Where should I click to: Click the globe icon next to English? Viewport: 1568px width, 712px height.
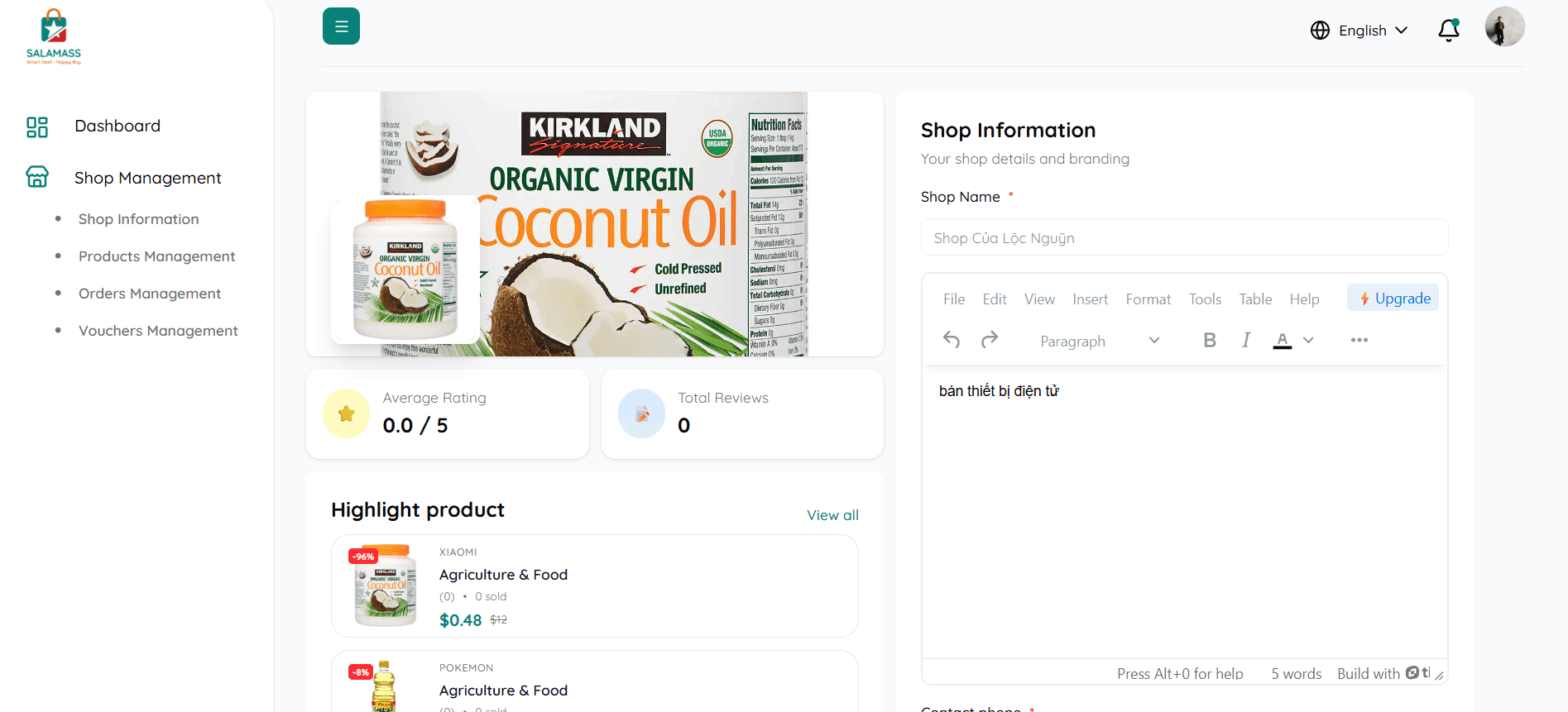(1320, 30)
